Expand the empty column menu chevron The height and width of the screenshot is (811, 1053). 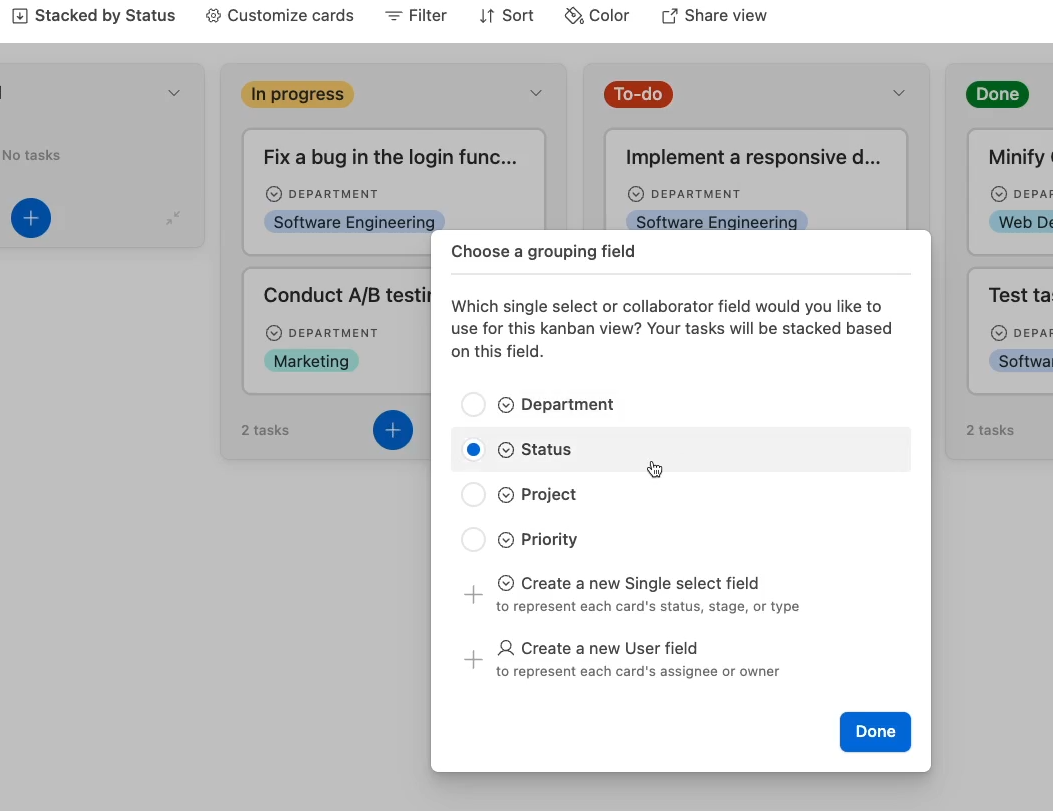[173, 93]
